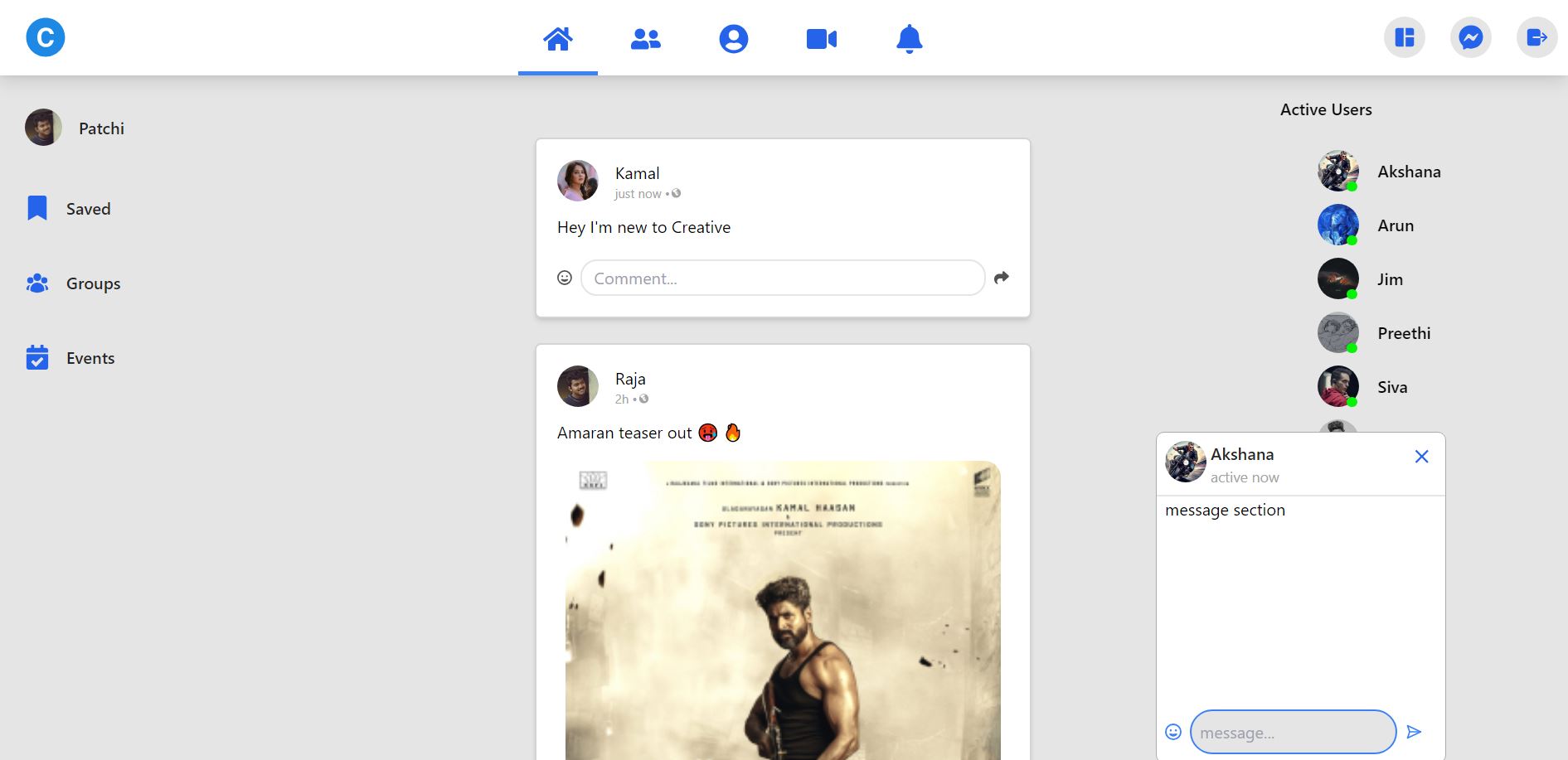1568x760 pixels.
Task: Send the chat message arrow icon
Action: click(1415, 732)
